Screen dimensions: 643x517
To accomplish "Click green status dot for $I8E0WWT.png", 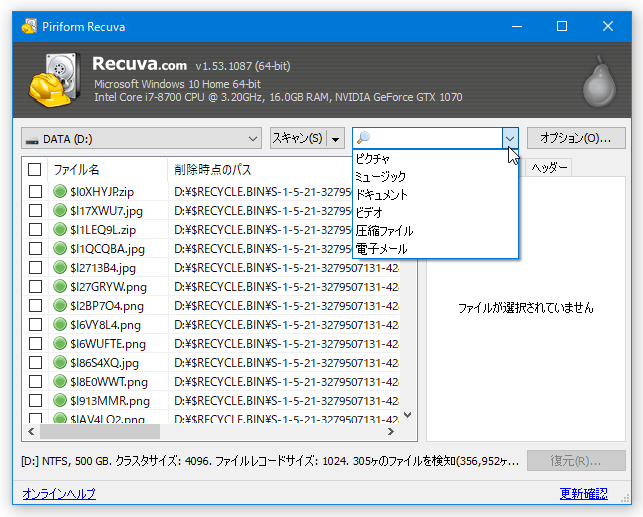I will 60,382.
